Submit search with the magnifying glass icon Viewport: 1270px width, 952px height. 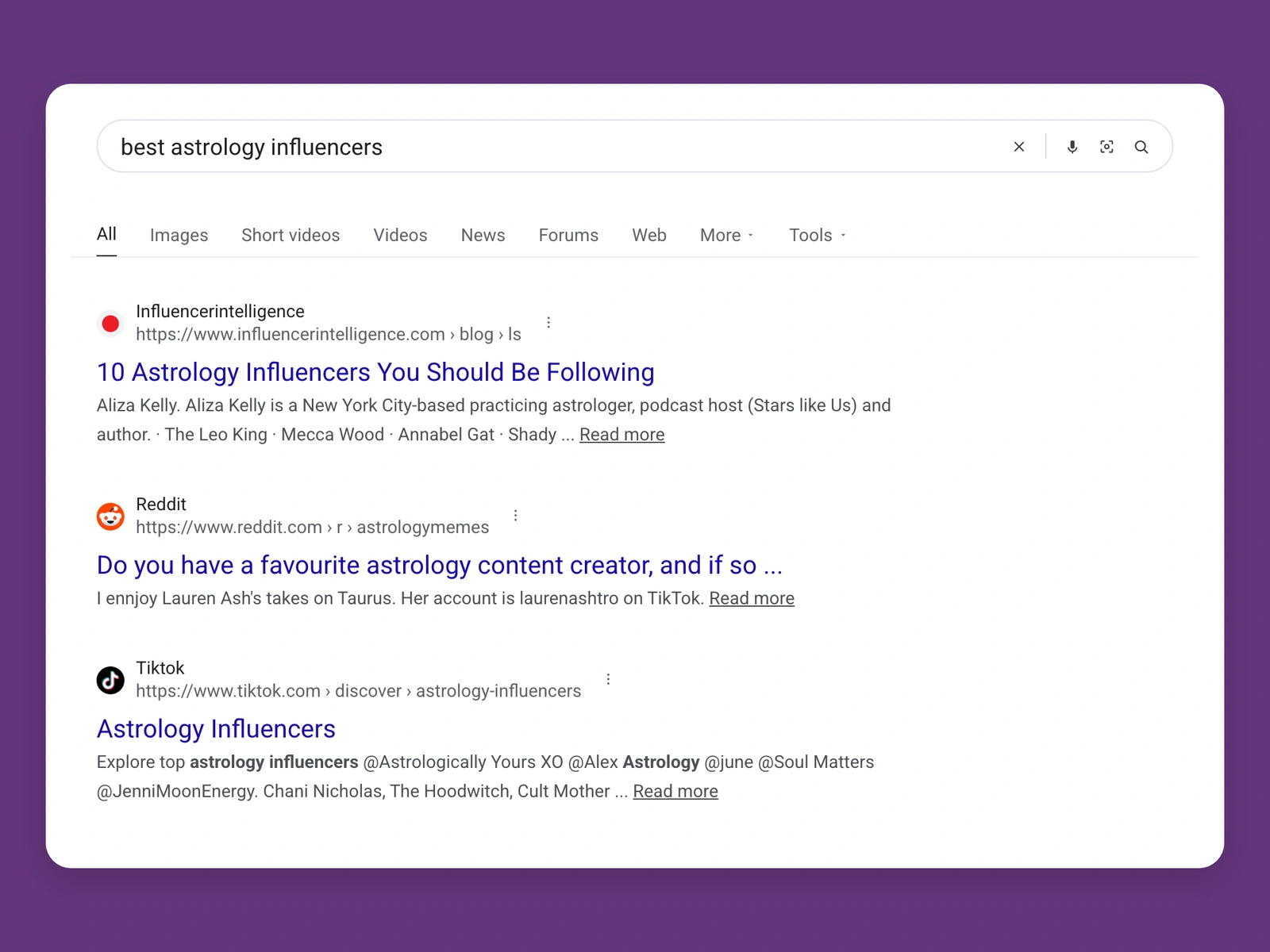[x=1141, y=147]
